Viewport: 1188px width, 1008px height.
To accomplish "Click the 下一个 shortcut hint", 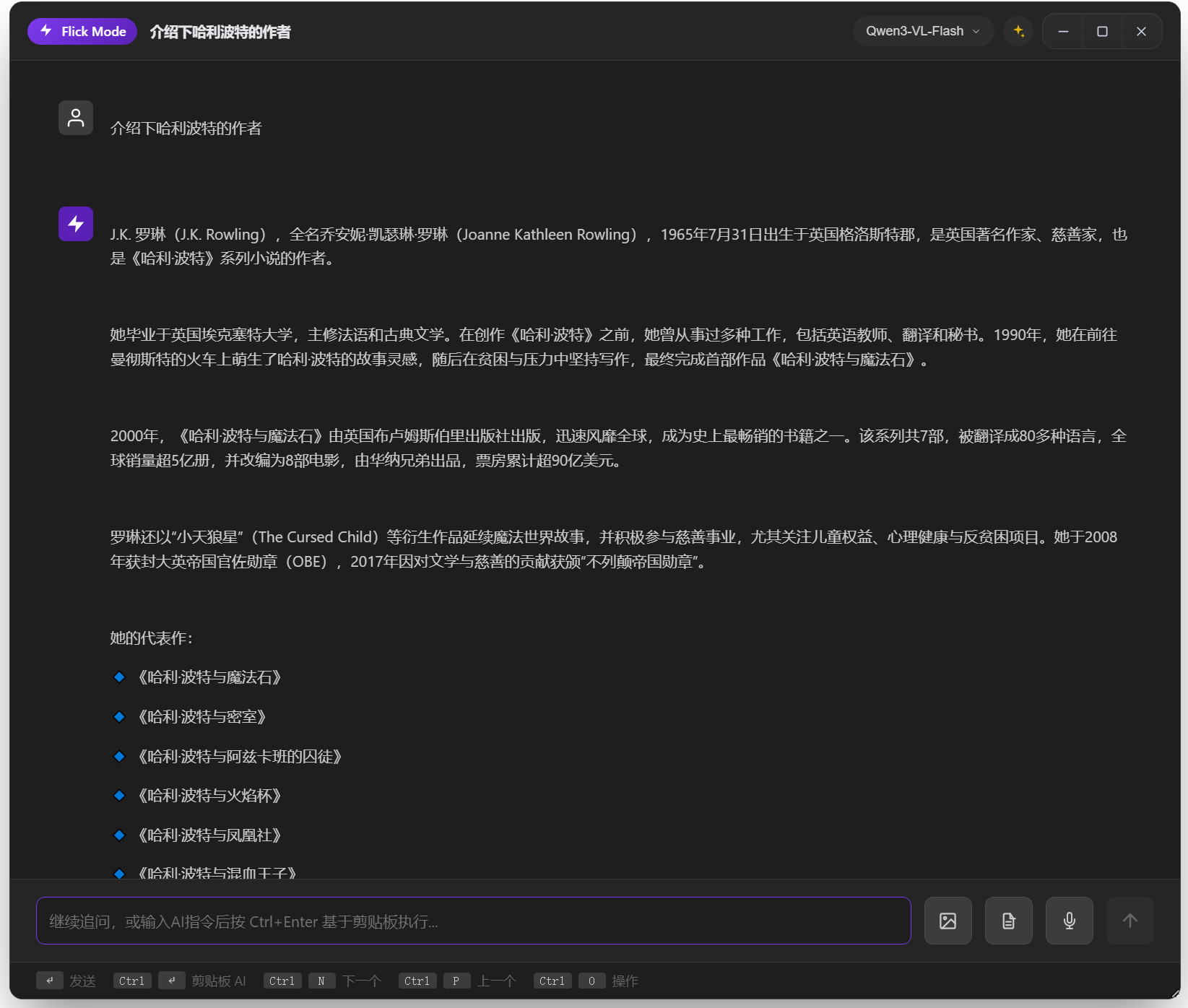I will click(323, 981).
